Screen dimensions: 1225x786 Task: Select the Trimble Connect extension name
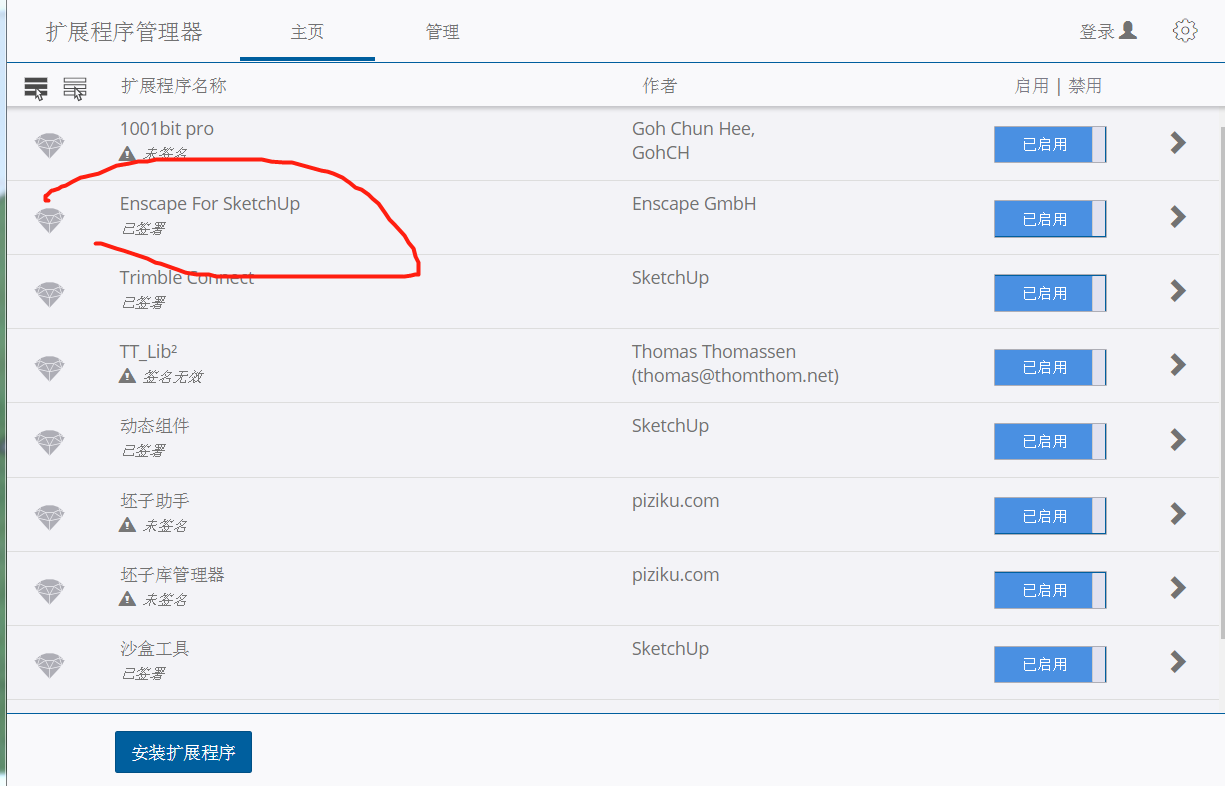pos(187,278)
